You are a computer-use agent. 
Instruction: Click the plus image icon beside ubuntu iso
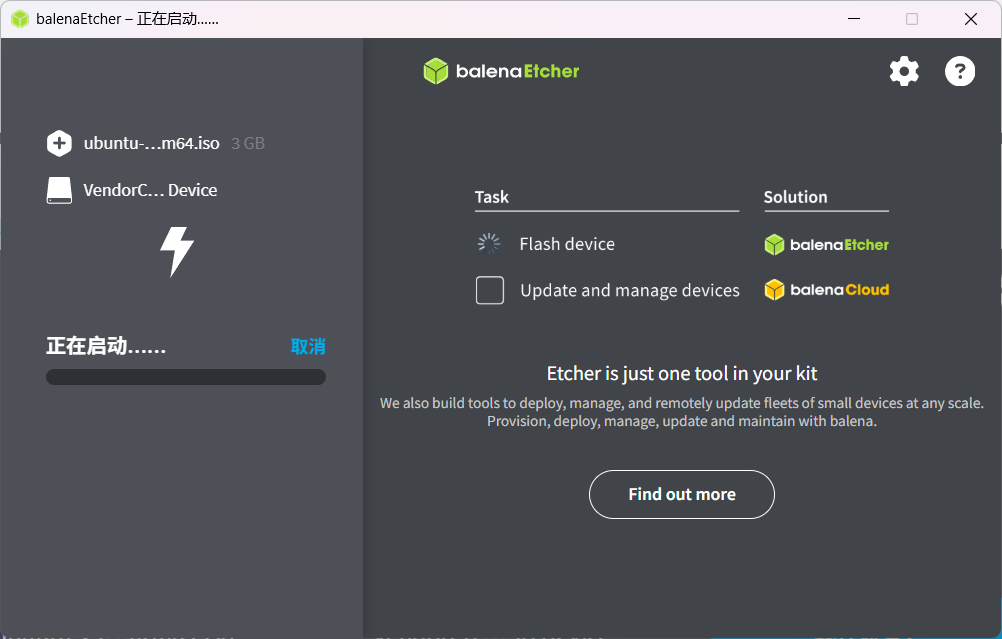(59, 143)
